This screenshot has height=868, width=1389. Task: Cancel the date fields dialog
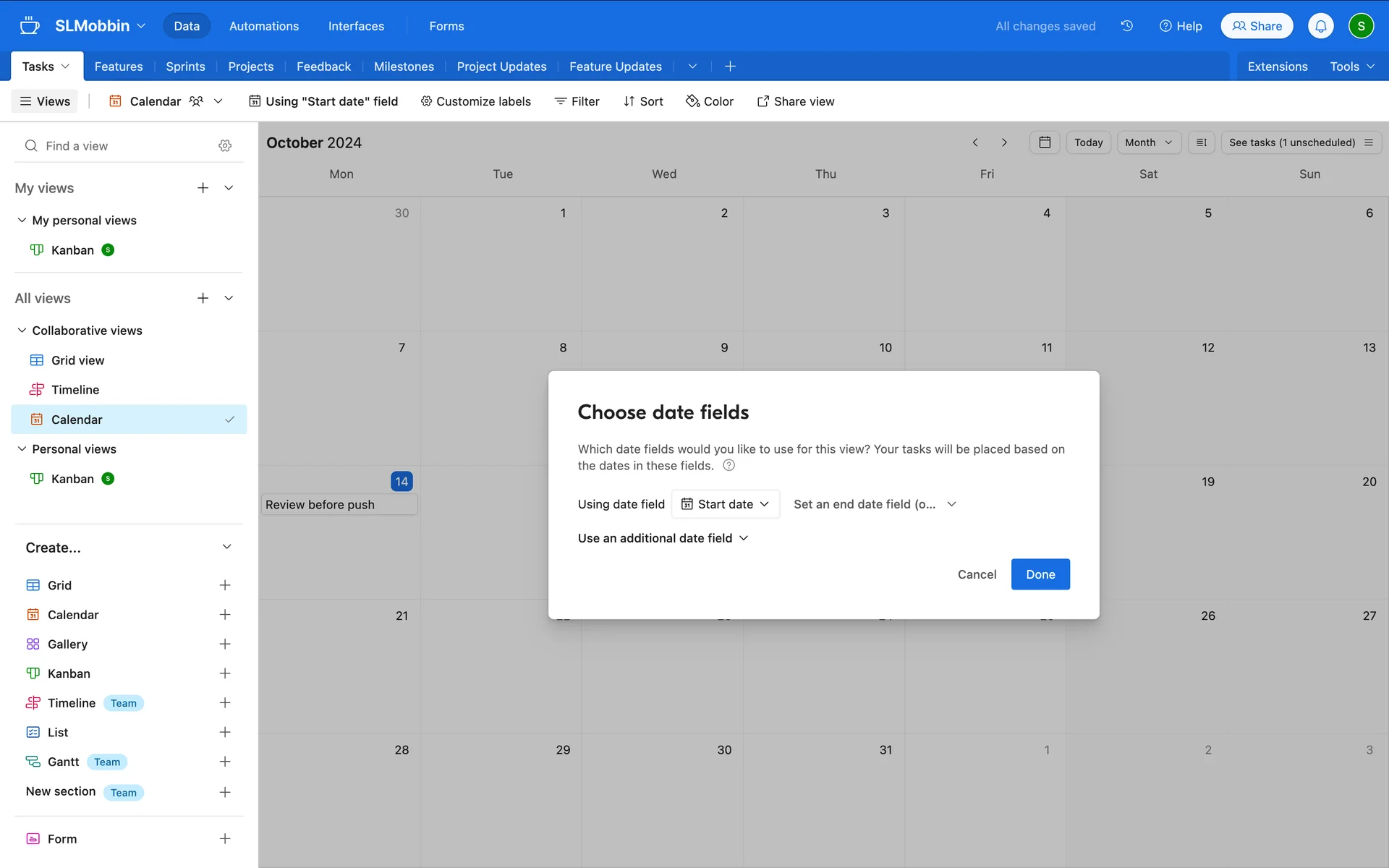tap(977, 574)
